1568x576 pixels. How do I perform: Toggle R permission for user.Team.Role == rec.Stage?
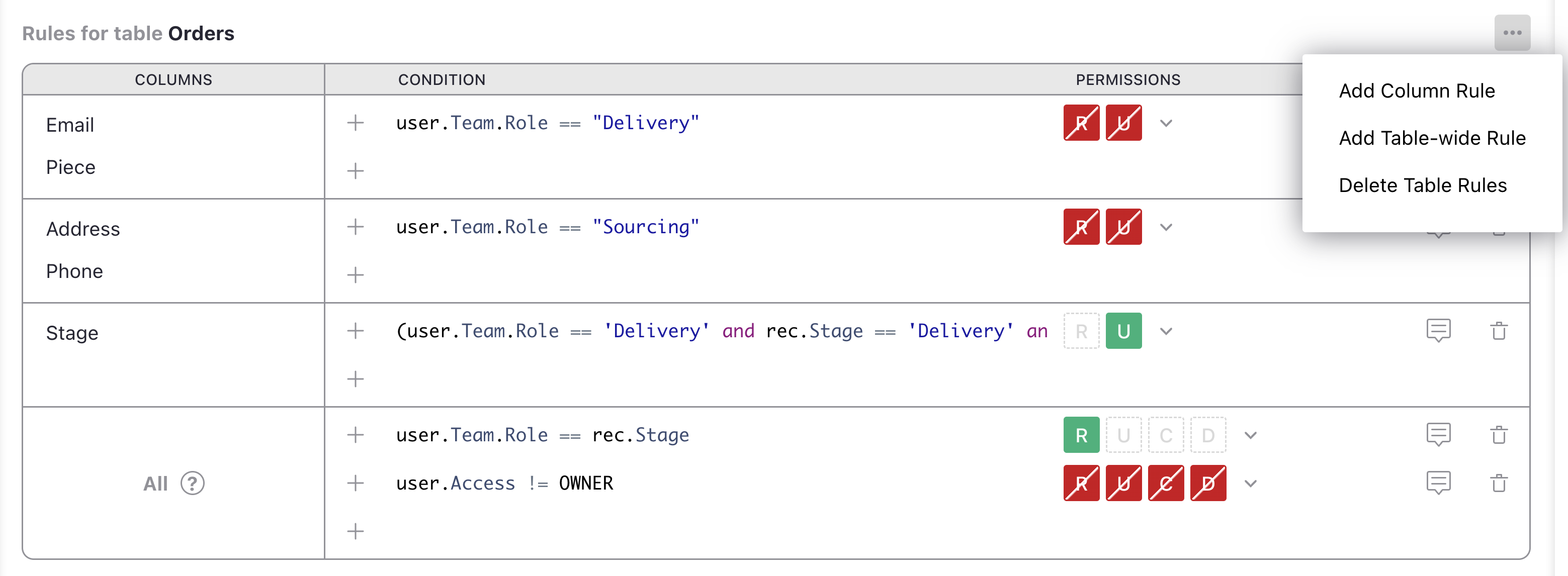pyautogui.click(x=1083, y=434)
